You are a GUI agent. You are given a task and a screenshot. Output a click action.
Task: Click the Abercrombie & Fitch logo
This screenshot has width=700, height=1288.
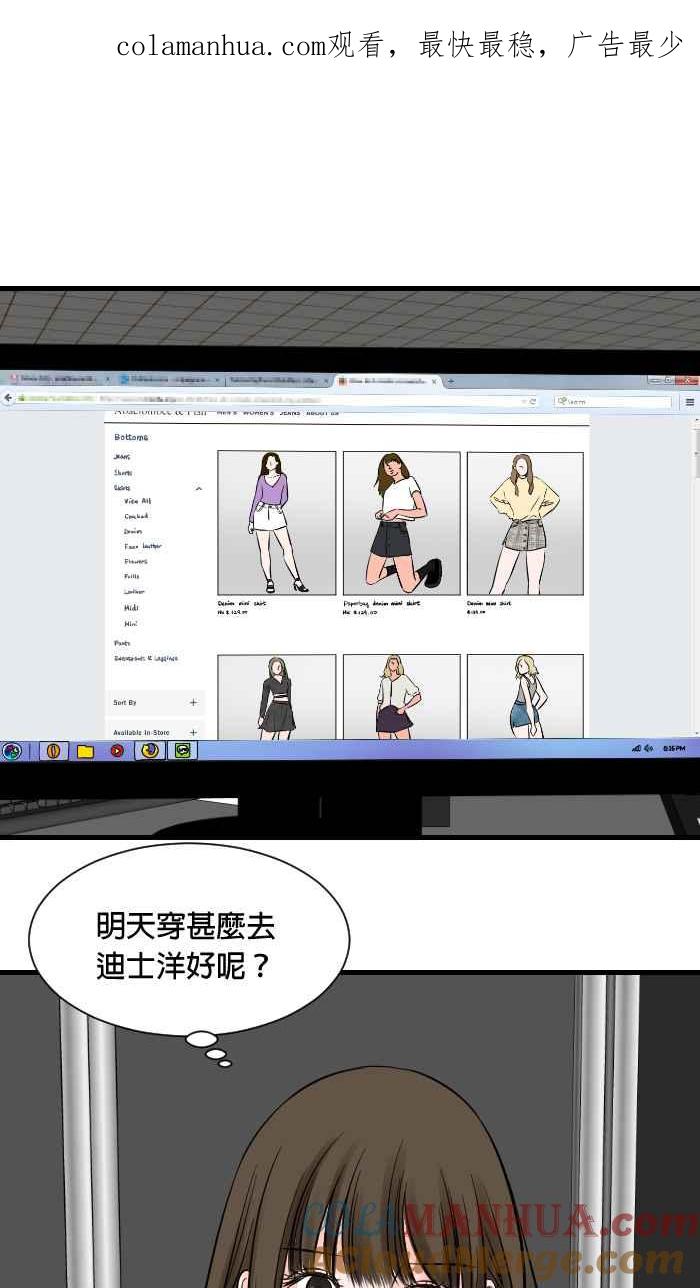[x=160, y=412]
